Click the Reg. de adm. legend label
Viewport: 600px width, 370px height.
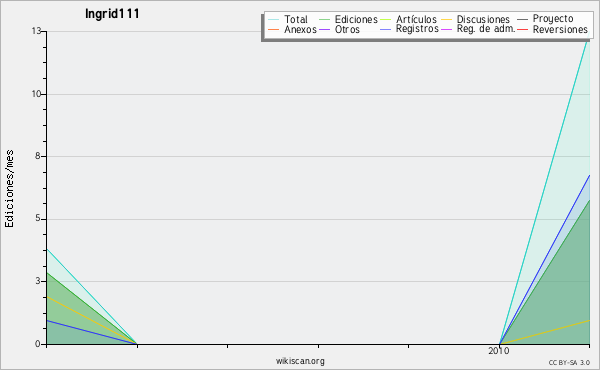[486, 29]
